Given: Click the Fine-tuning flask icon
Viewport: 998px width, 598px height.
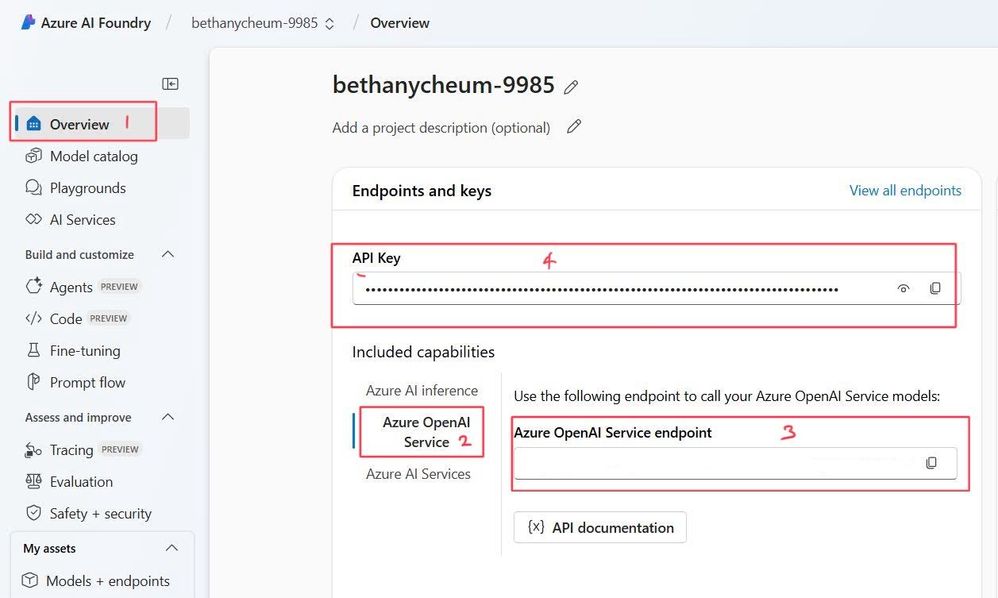Looking at the screenshot, I should (34, 350).
